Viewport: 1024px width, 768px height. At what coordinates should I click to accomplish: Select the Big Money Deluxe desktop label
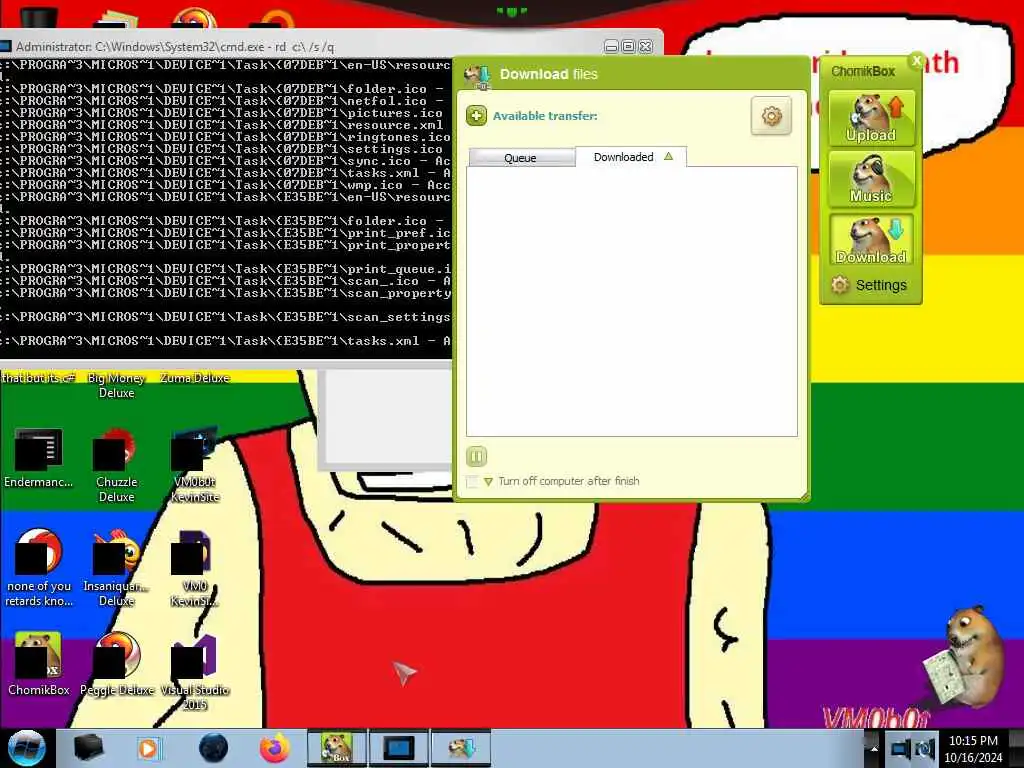point(116,385)
